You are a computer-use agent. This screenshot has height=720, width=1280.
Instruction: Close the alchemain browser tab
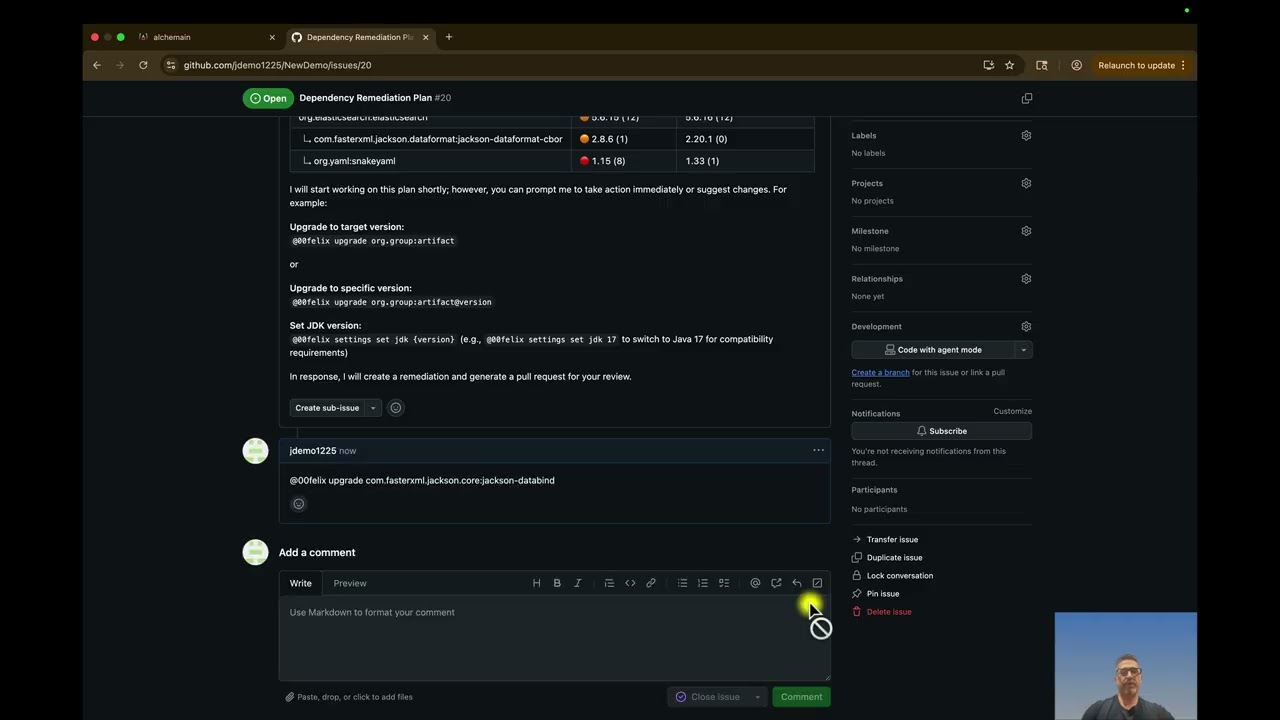point(272,37)
